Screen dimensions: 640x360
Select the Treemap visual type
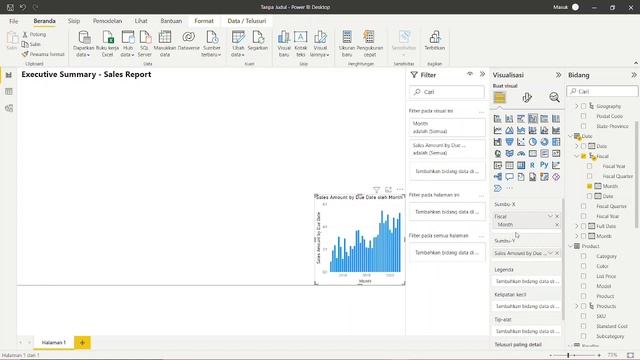pyautogui.click(x=556, y=142)
